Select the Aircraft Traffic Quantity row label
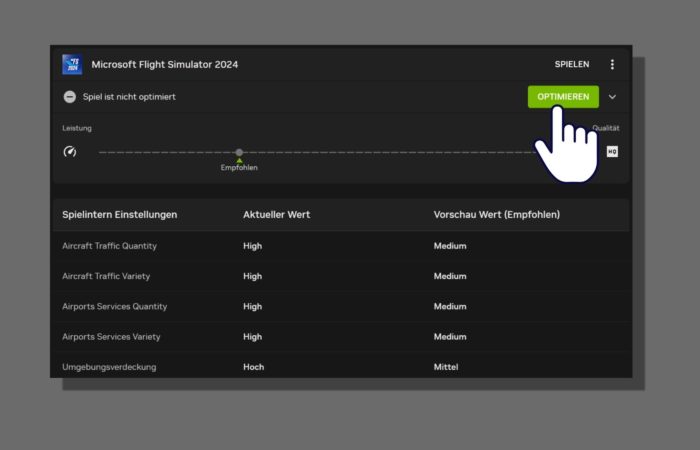Screen dimensions: 700x450 tap(109, 246)
